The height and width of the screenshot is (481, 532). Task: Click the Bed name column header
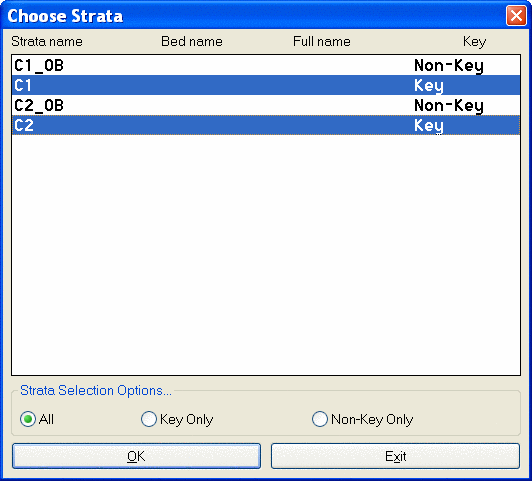192,41
